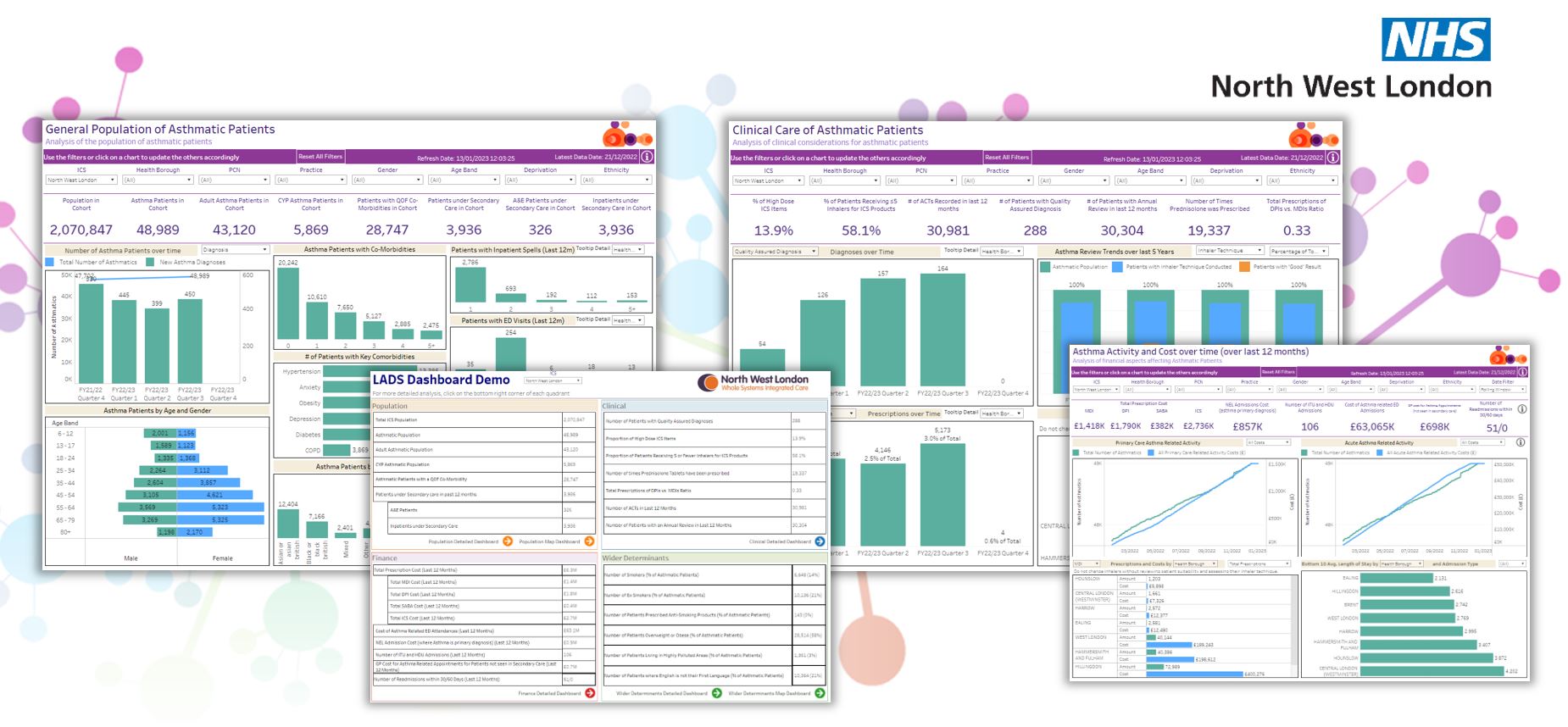Open Inhaler Technique dropdown in Asthma Review Trends
The image size is (1568, 727).
click(x=1229, y=251)
